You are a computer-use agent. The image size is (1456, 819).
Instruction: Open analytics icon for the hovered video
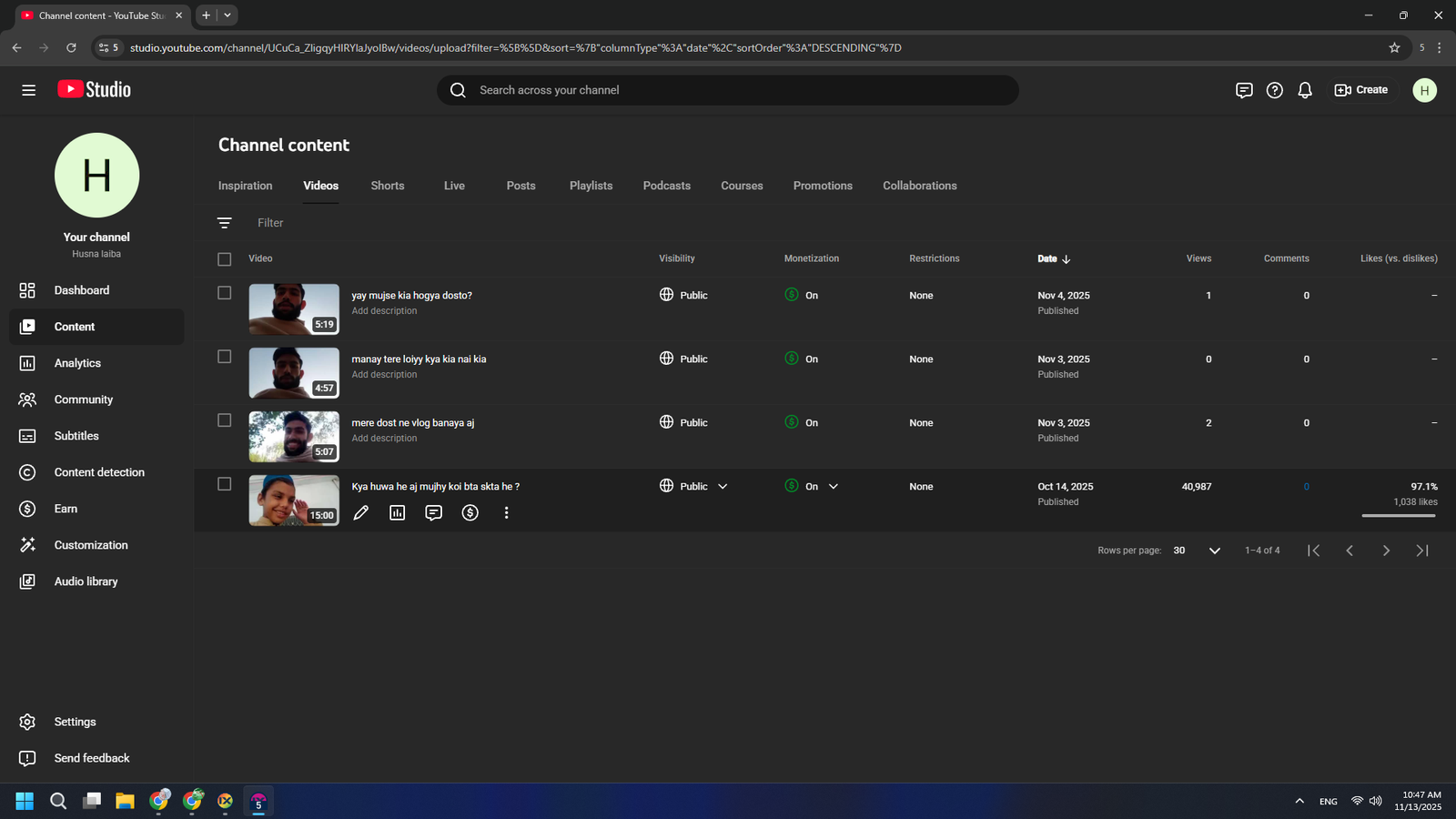point(398,513)
